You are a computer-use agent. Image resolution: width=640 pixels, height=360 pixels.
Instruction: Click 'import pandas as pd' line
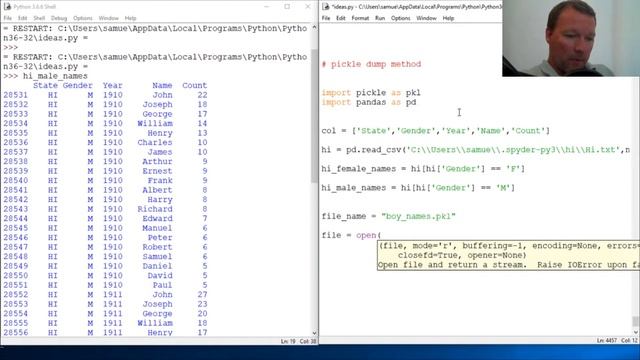(x=369, y=102)
